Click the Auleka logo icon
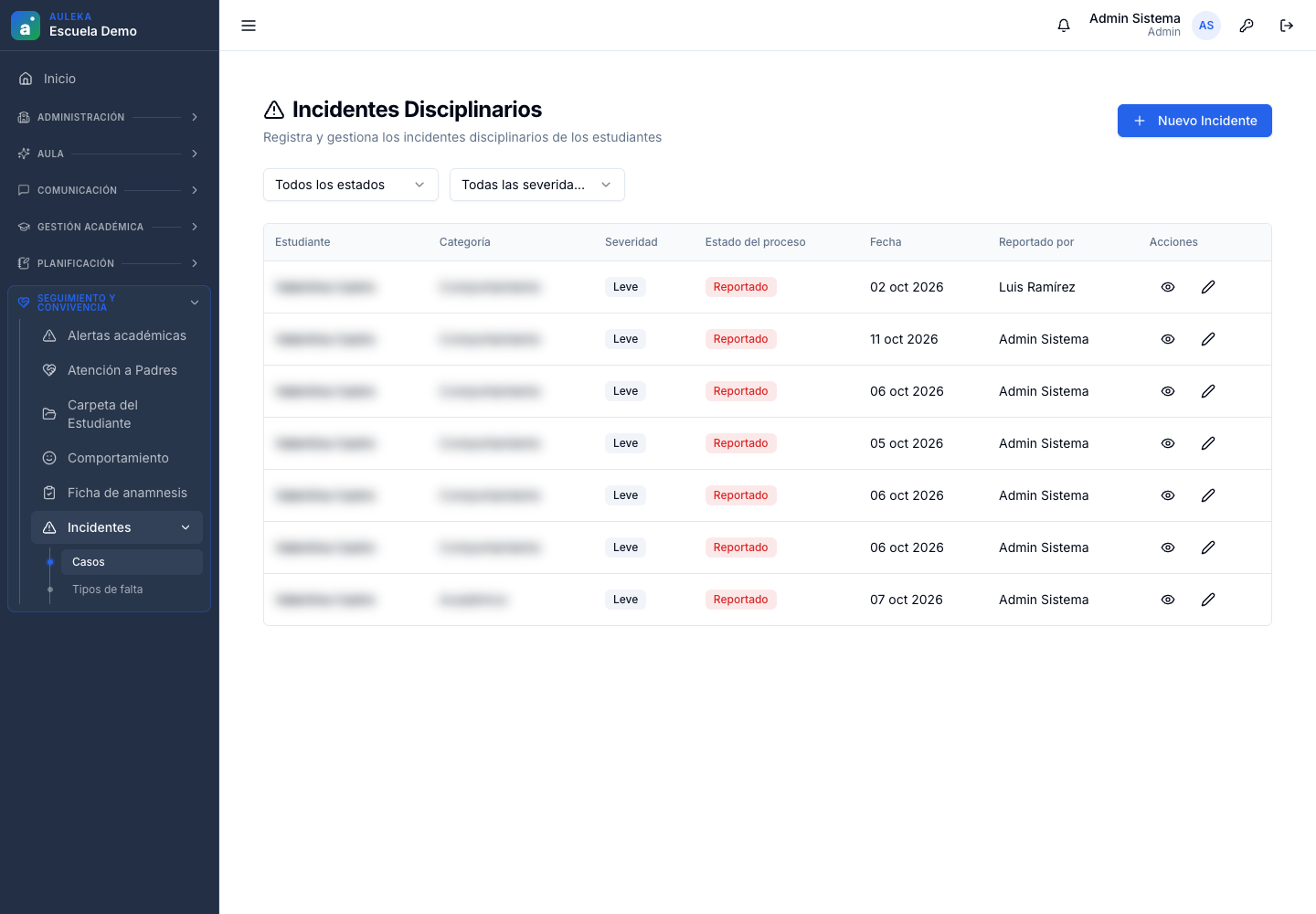Screen dimensions: 1316x914 26,26
